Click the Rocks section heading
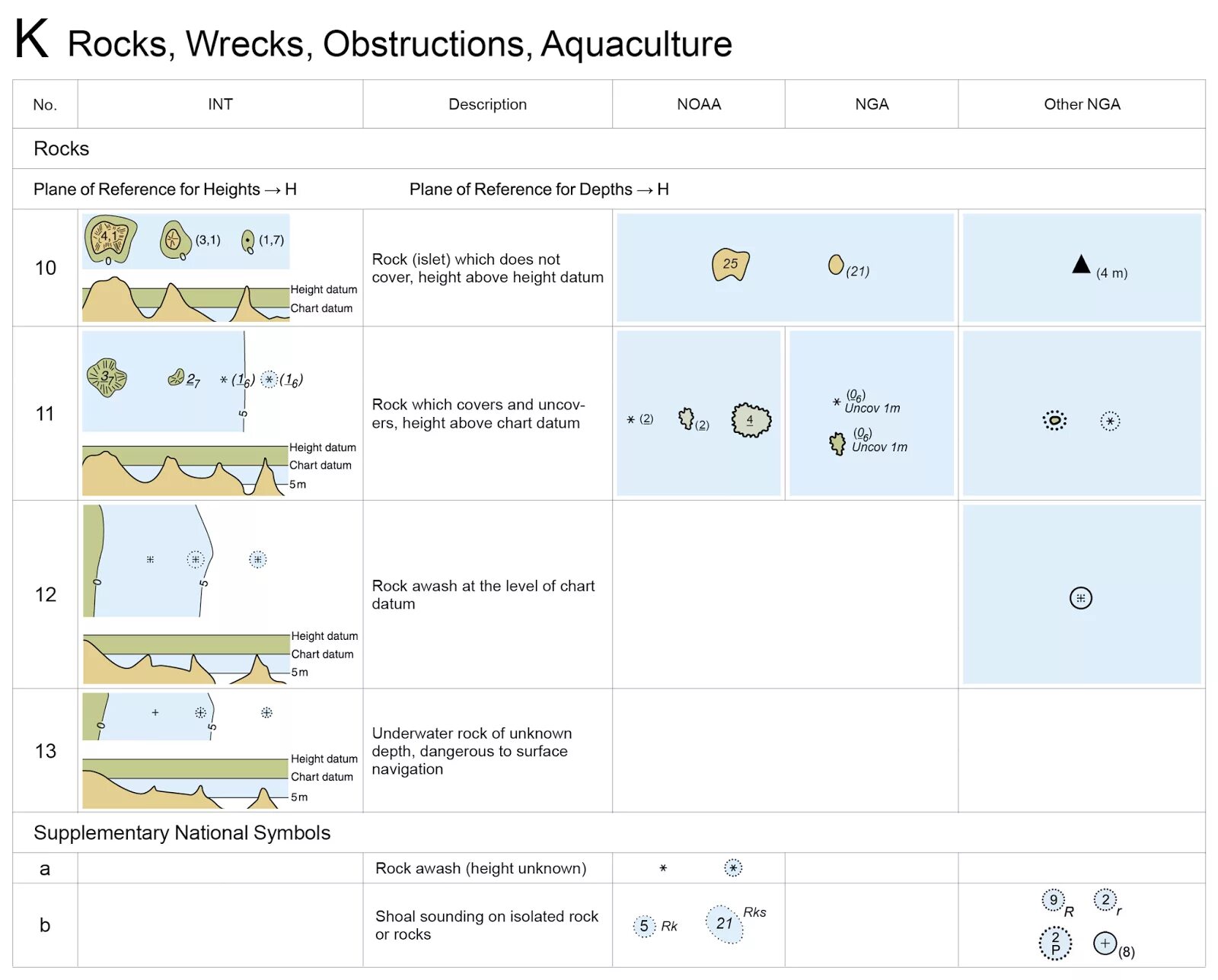Screen dimensions: 1218x980 [x=62, y=148]
